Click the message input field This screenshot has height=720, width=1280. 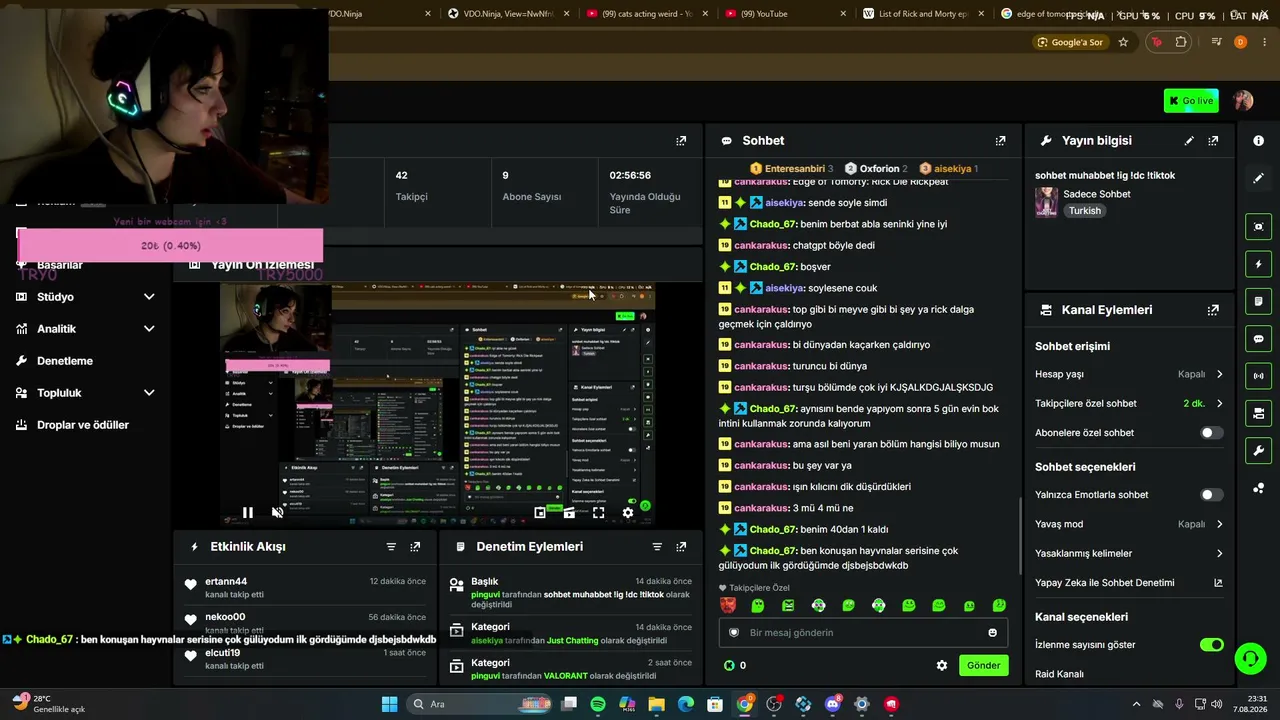(863, 633)
